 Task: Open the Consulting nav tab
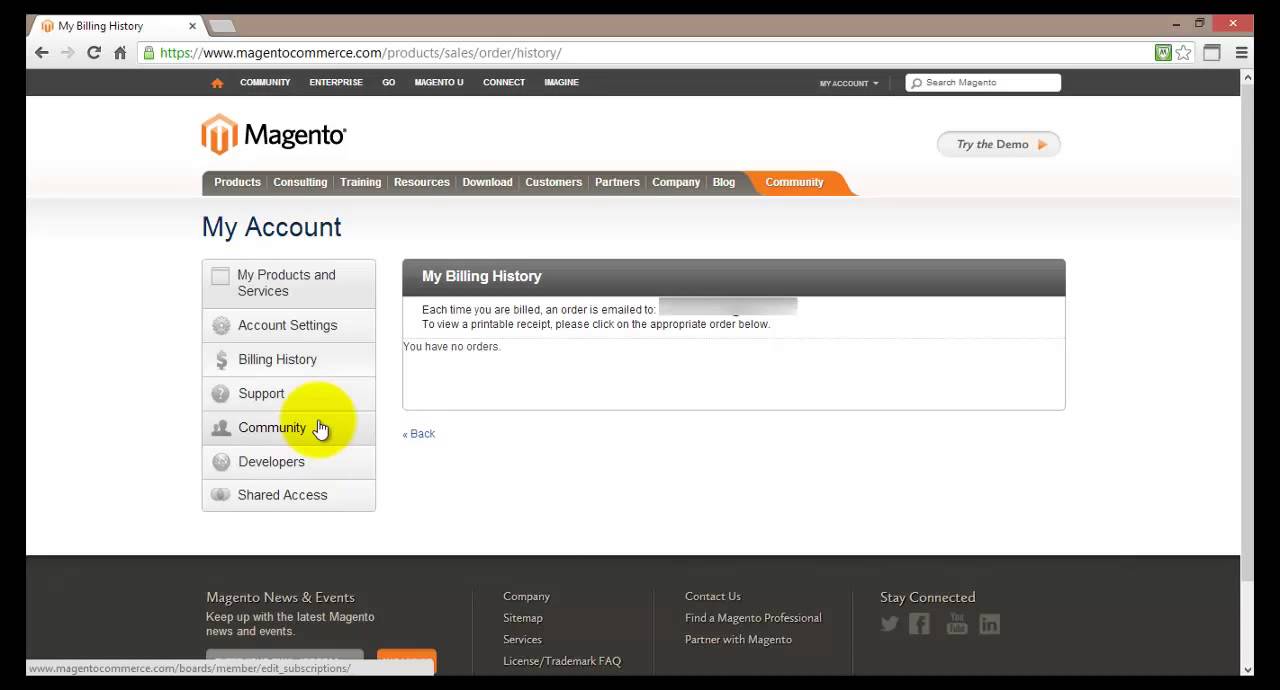300,182
